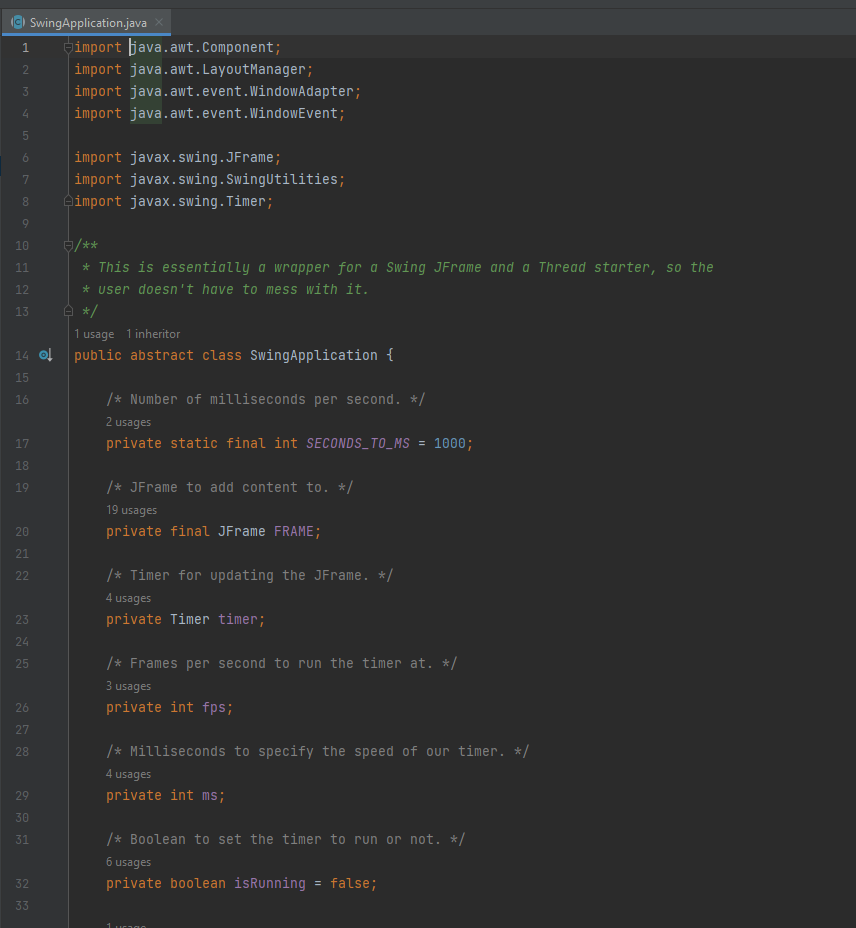Click the inheritor gutter icon on line 14

tap(46, 355)
